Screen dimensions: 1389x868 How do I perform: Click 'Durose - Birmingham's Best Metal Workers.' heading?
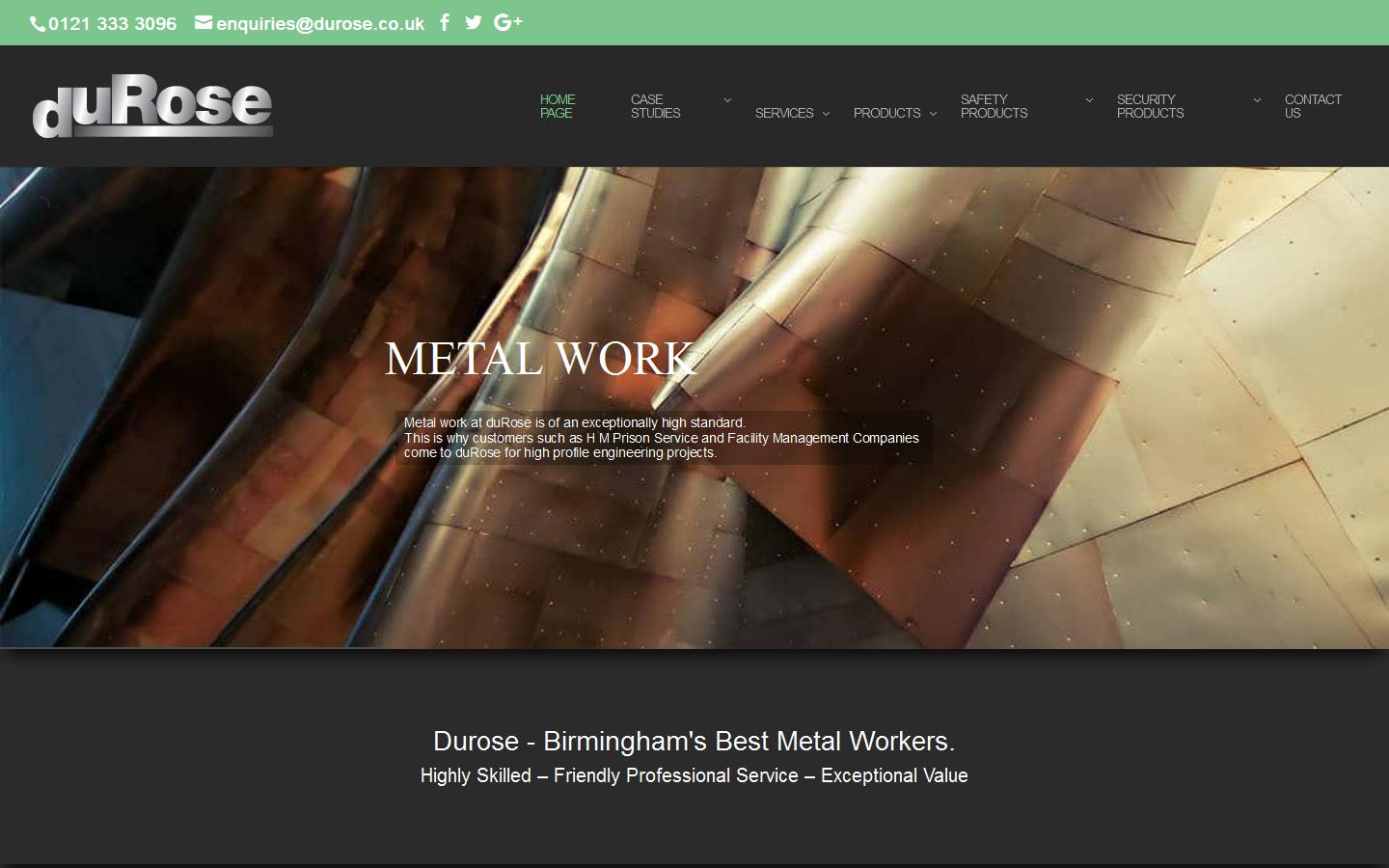tap(694, 741)
